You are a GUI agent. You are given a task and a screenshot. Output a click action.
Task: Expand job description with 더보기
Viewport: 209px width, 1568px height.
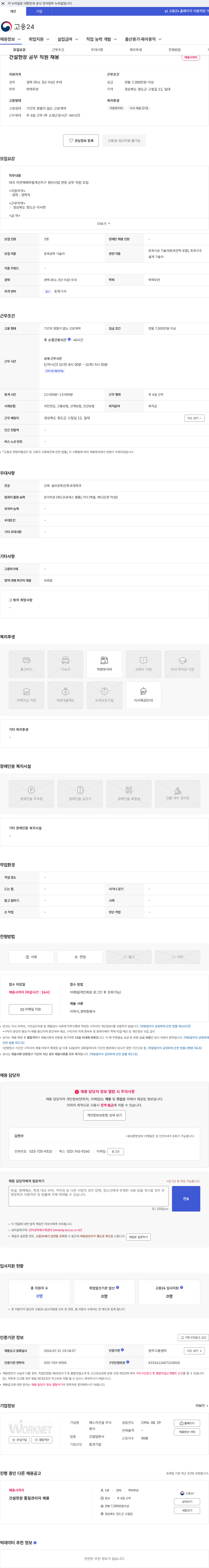104,223
